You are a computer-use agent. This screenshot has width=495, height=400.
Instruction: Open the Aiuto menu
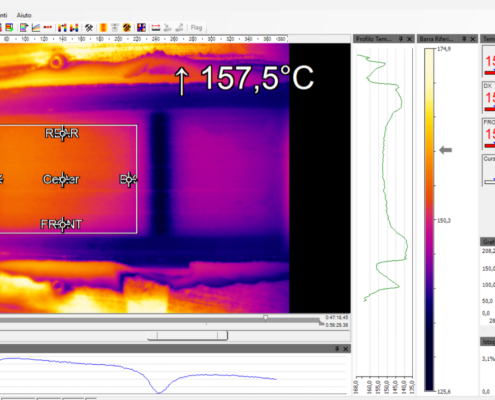(24, 15)
